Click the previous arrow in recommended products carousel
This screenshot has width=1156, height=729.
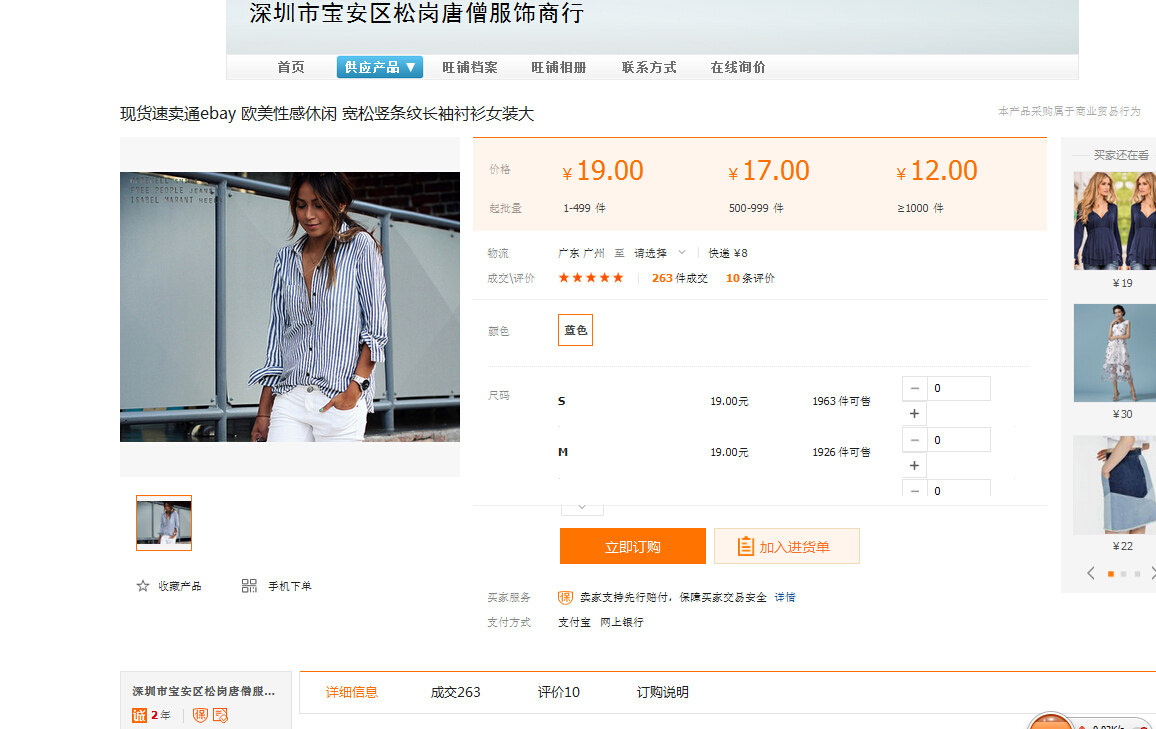click(1091, 573)
